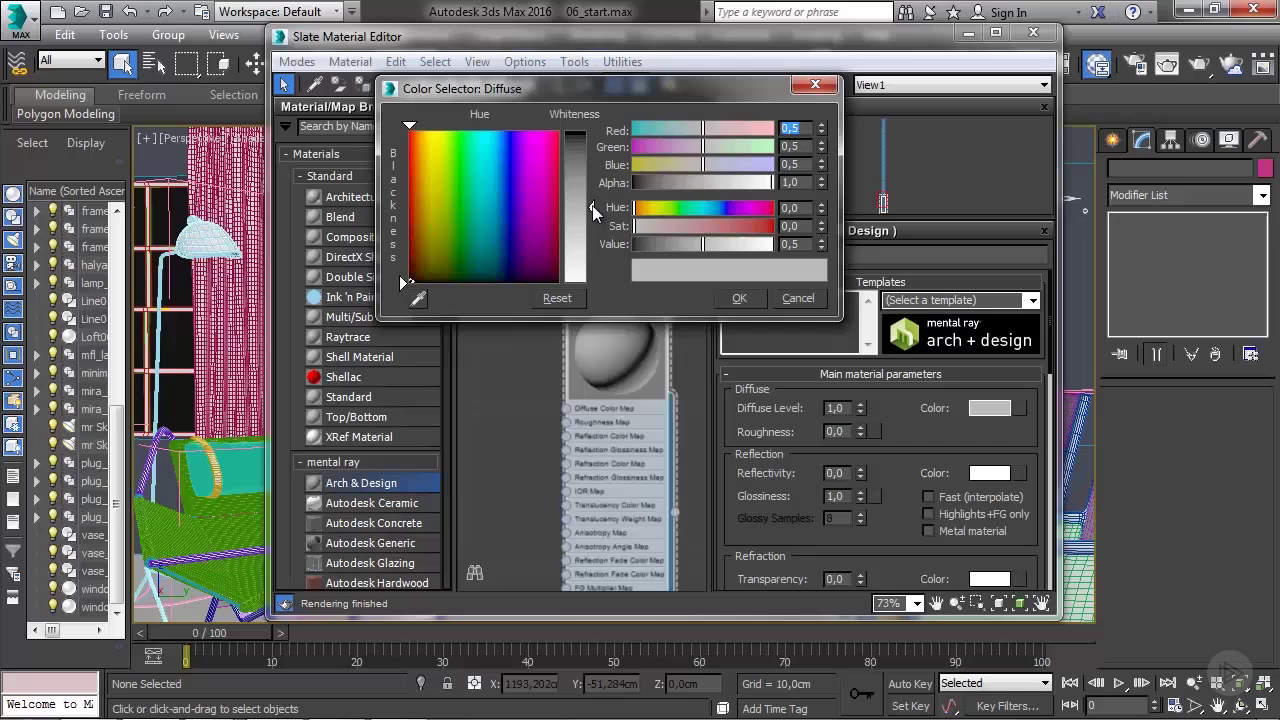
Task: Click the Undo arrow icon
Action: pos(130,12)
